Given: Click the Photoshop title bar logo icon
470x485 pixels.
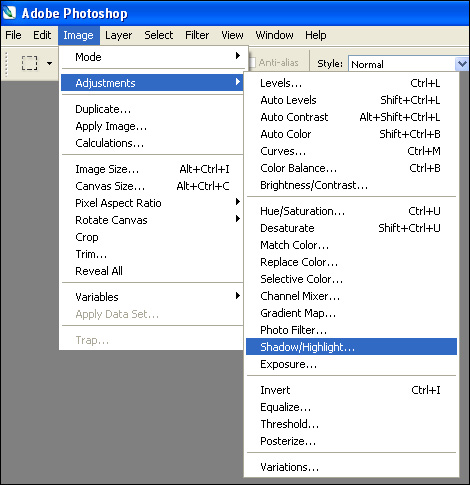Looking at the screenshot, I should coord(9,13).
